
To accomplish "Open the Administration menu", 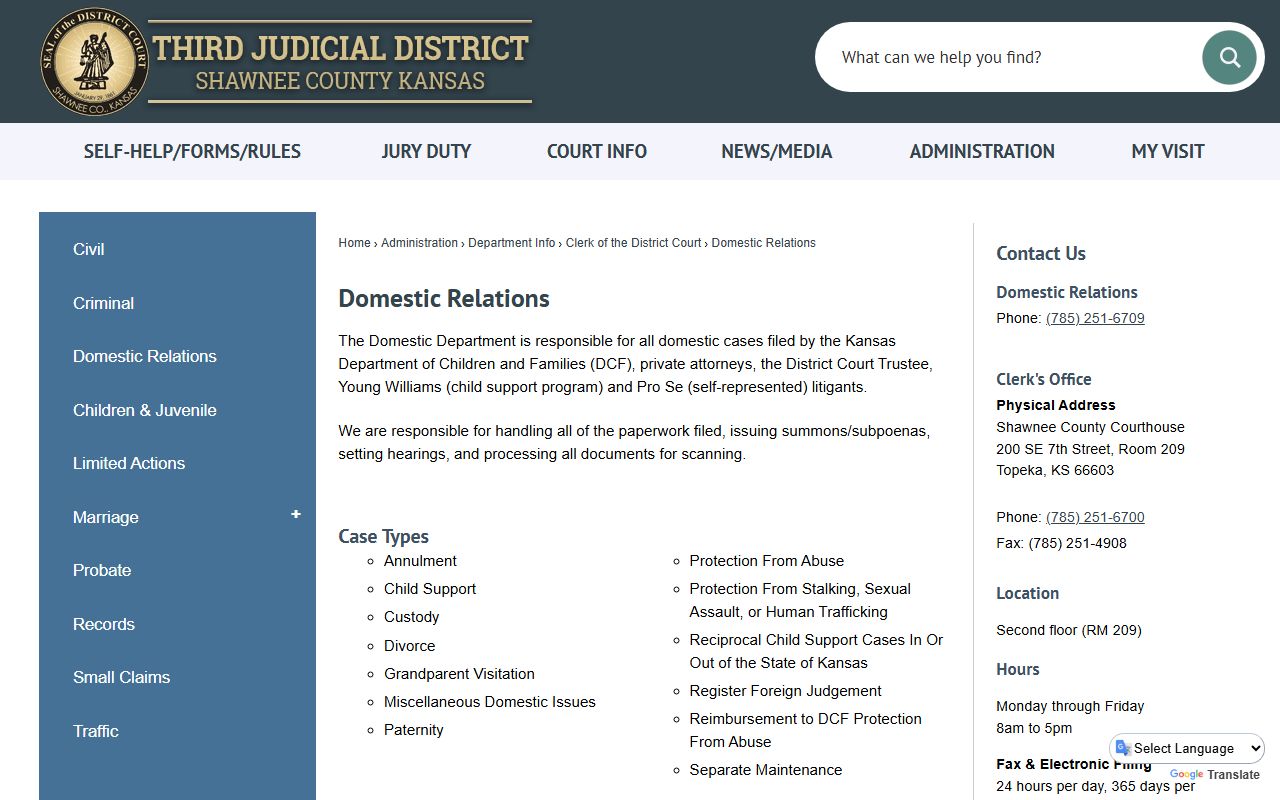I will (x=982, y=152).
